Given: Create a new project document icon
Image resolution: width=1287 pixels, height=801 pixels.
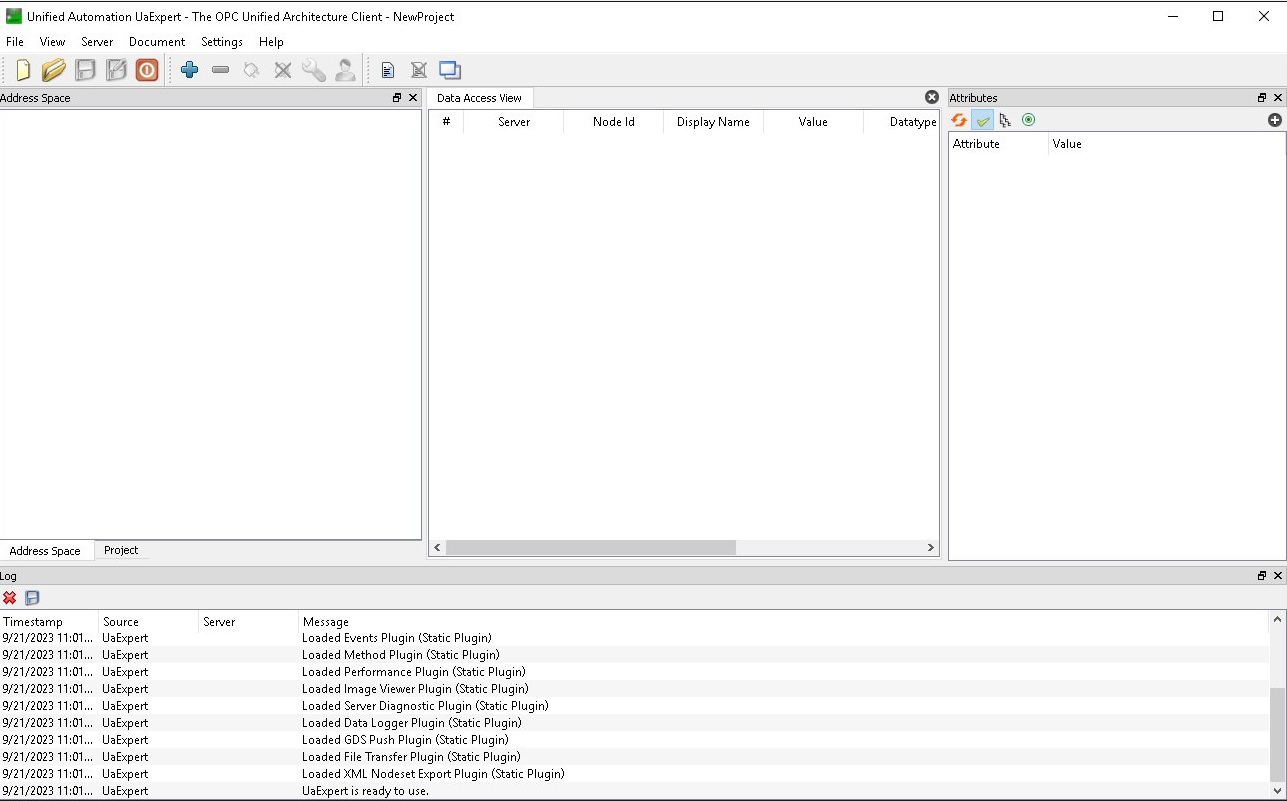Looking at the screenshot, I should tap(23, 70).
